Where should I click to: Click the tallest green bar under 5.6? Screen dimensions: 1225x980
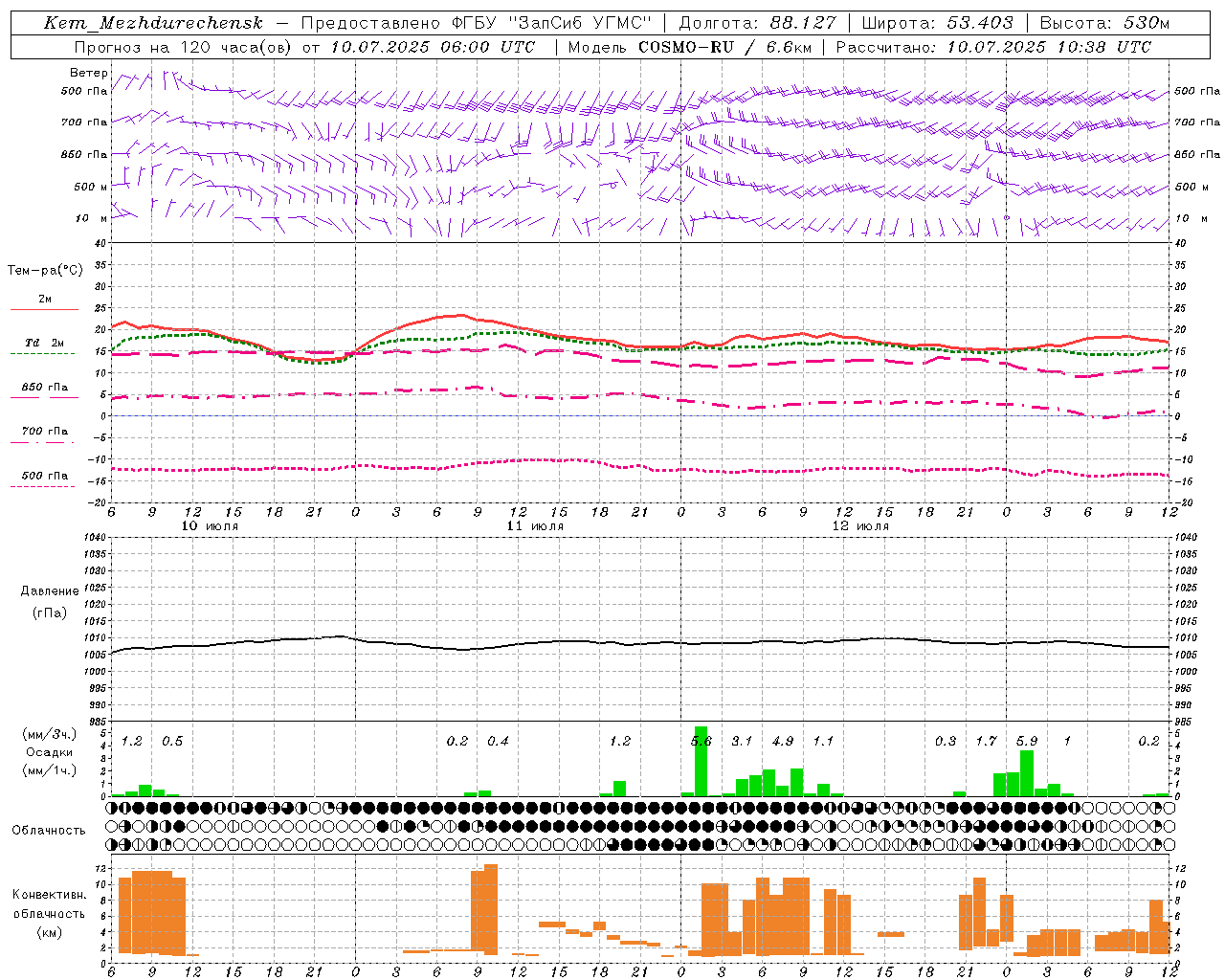701,762
